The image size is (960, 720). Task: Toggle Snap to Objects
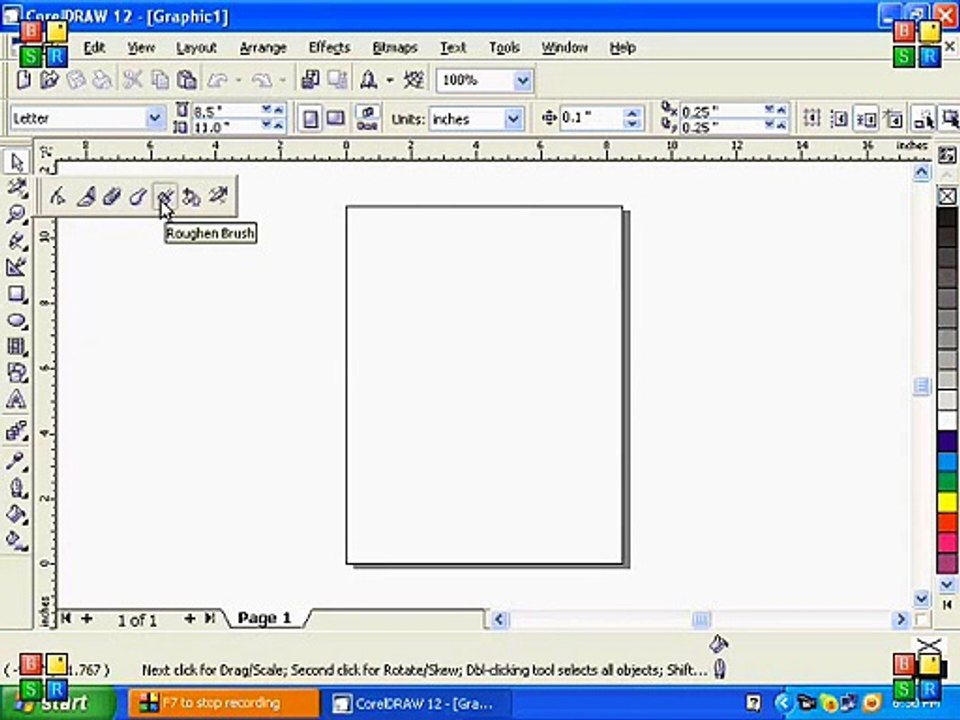click(x=866, y=118)
